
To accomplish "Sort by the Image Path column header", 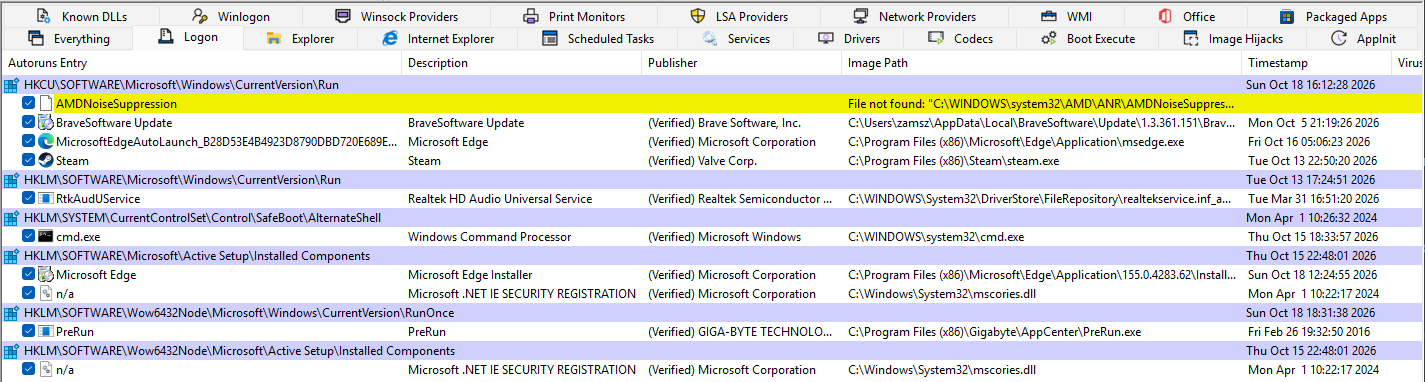I will click(x=1041, y=63).
